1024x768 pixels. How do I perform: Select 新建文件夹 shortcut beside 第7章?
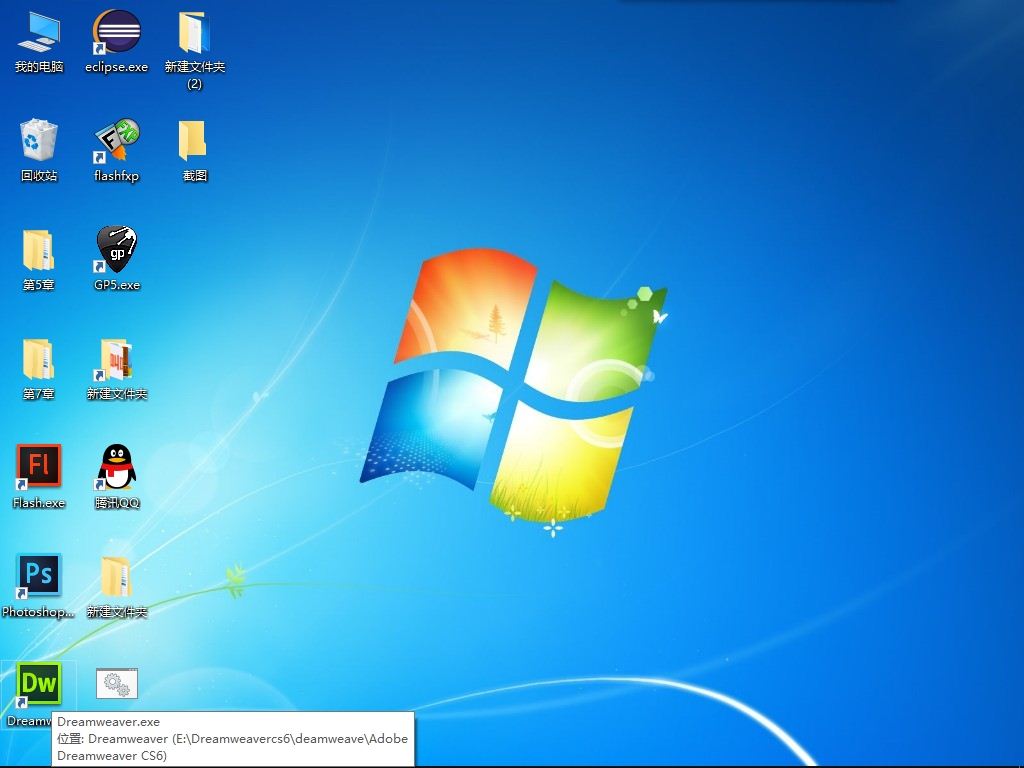pyautogui.click(x=116, y=360)
